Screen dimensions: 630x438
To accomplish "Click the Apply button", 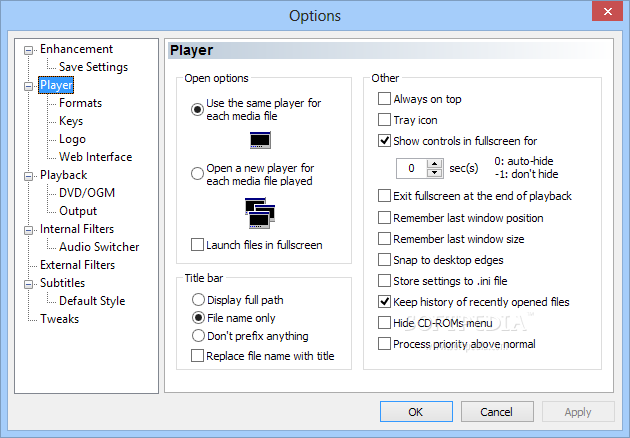I will pyautogui.click(x=578, y=411).
